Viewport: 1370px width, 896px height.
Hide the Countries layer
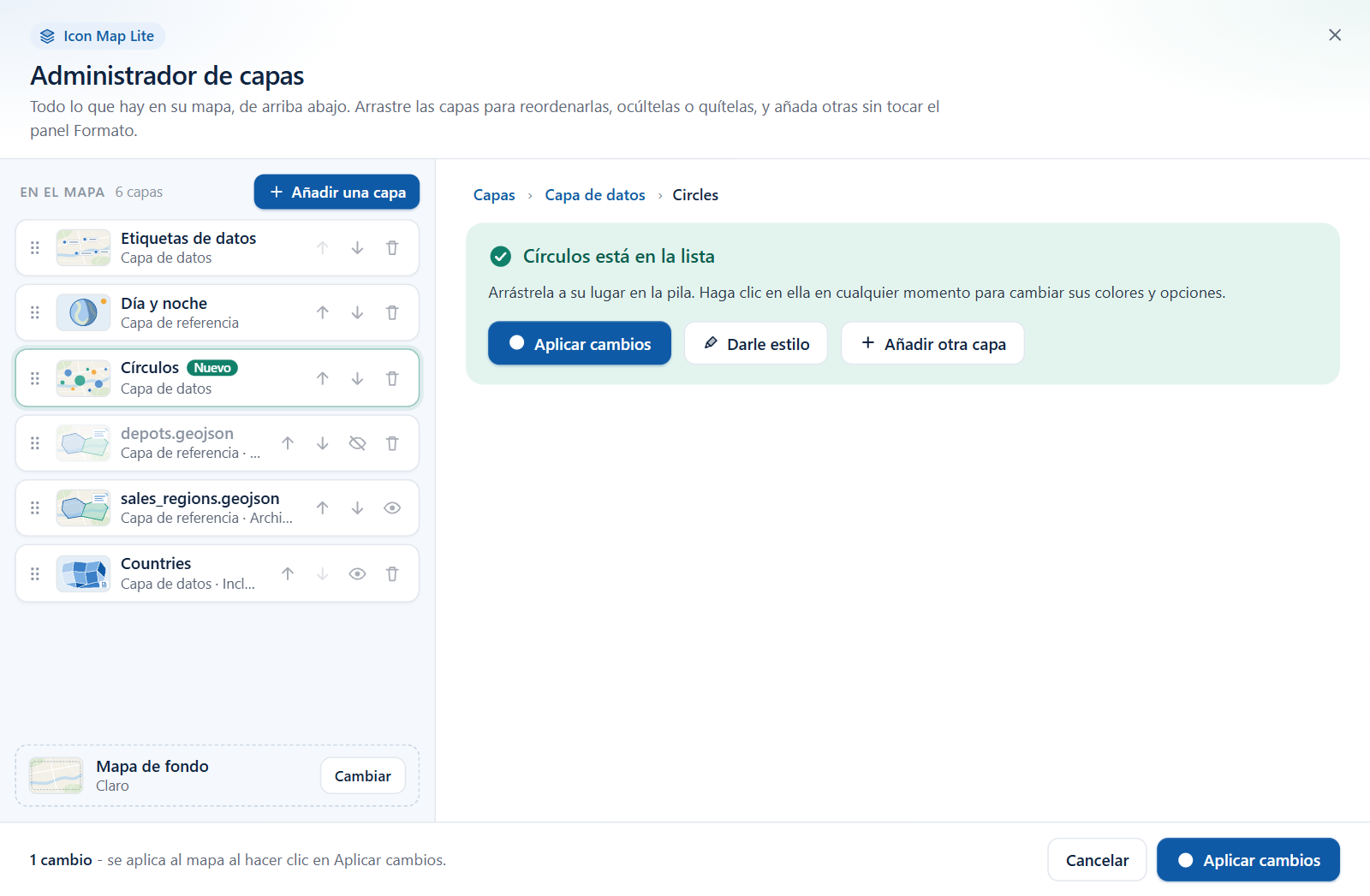[x=357, y=574]
